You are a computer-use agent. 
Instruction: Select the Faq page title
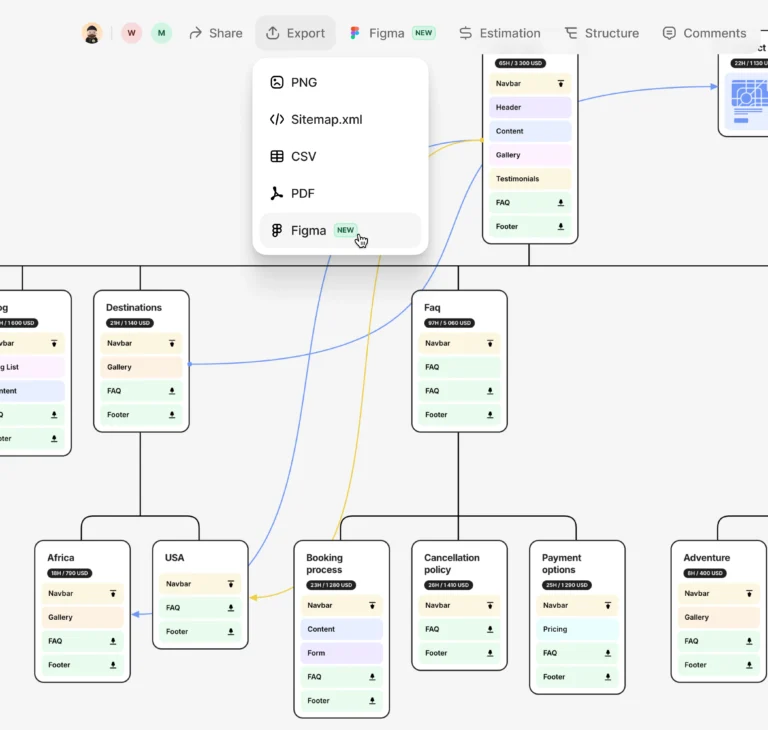[x=432, y=308]
